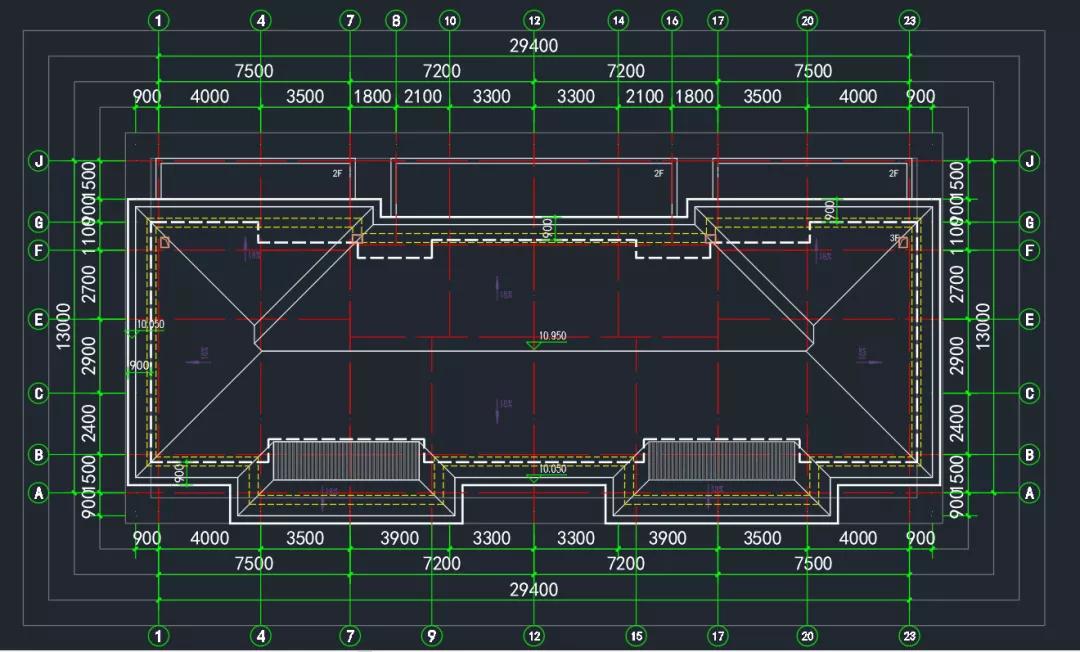The height and width of the screenshot is (652, 1080).
Task: Pick left-side axis bubble E
Action: (x=39, y=319)
